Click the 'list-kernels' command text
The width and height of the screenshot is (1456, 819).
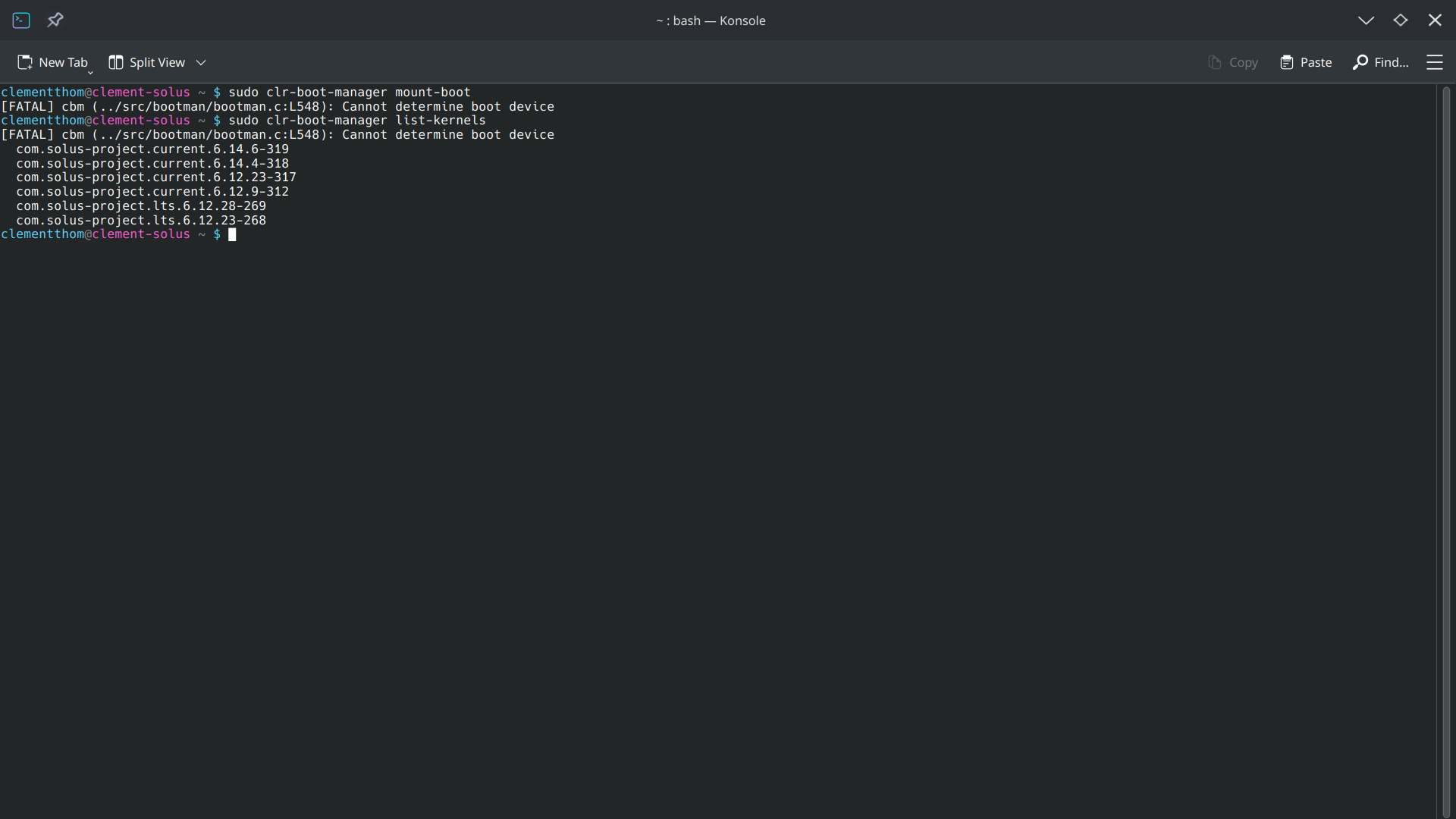tap(440, 121)
